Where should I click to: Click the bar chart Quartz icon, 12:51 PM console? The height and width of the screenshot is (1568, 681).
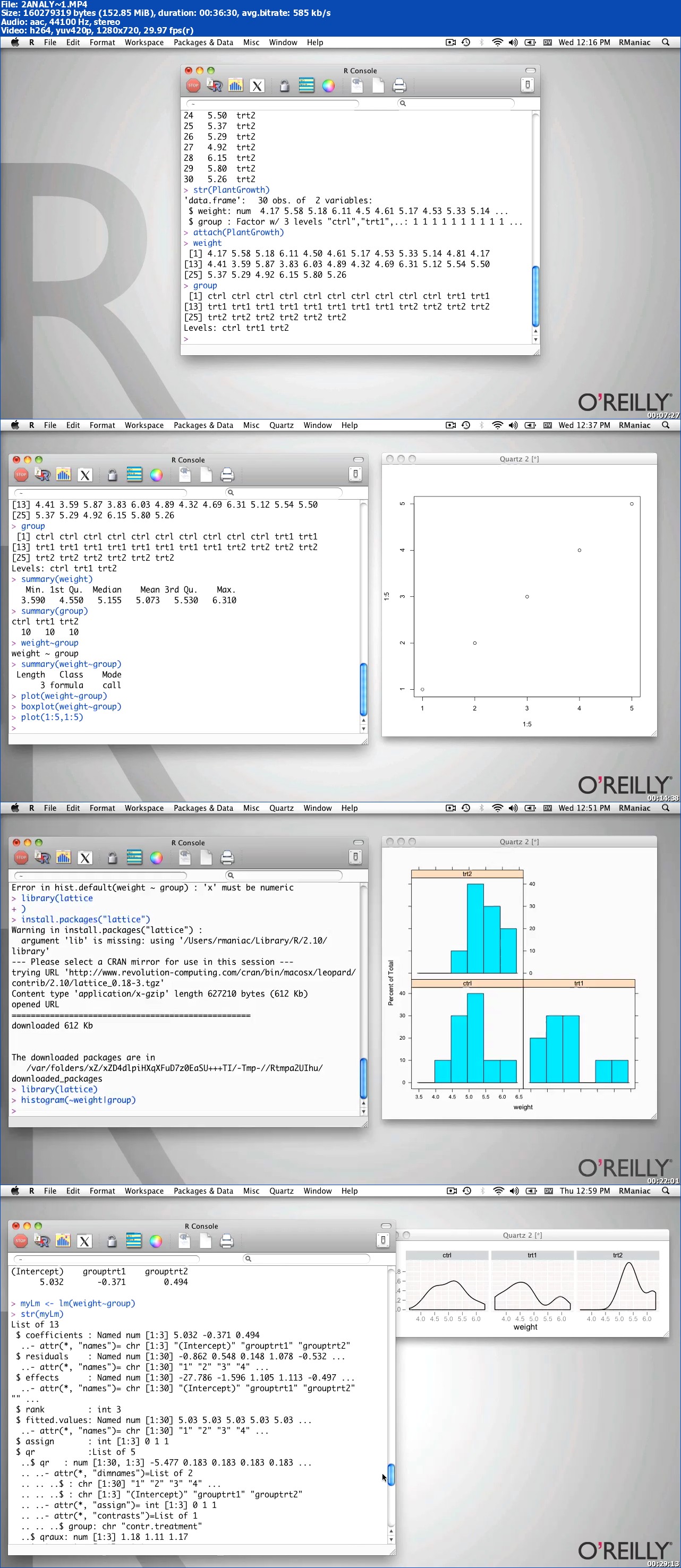[63, 858]
